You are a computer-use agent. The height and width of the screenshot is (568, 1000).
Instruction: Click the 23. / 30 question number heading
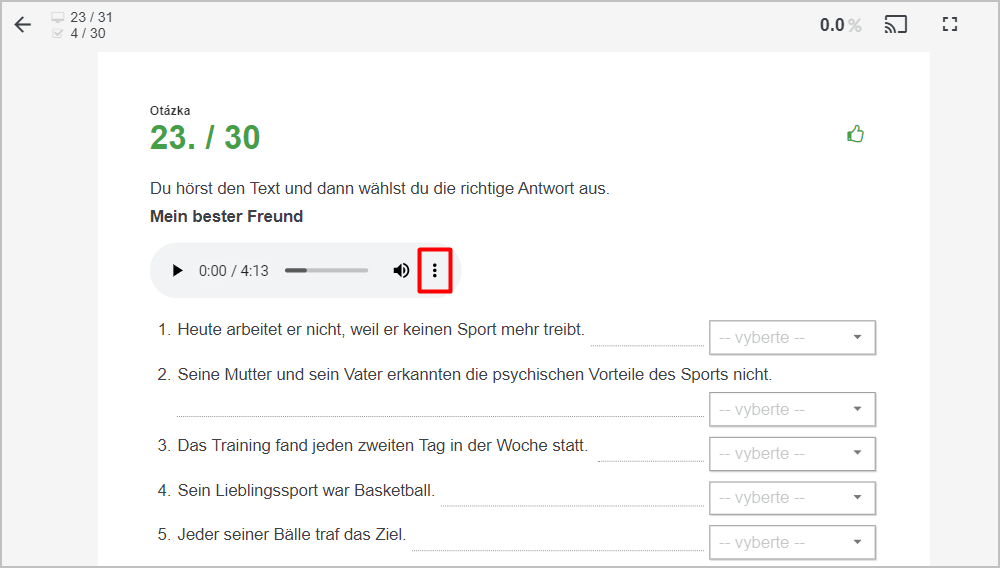tap(205, 137)
